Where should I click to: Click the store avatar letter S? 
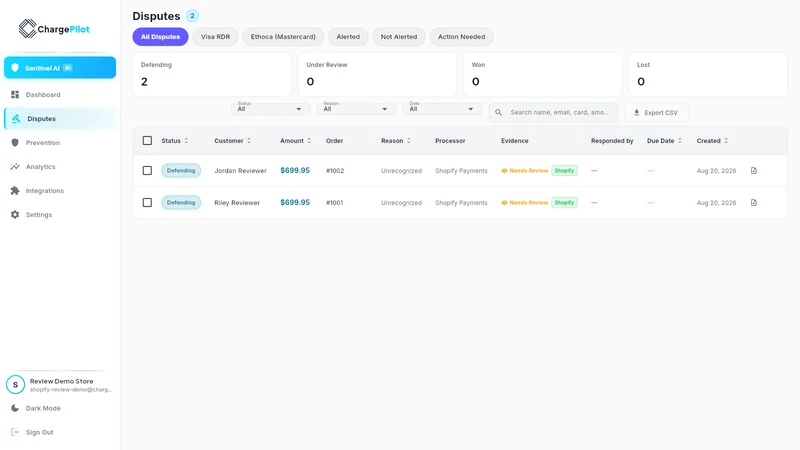[15, 385]
